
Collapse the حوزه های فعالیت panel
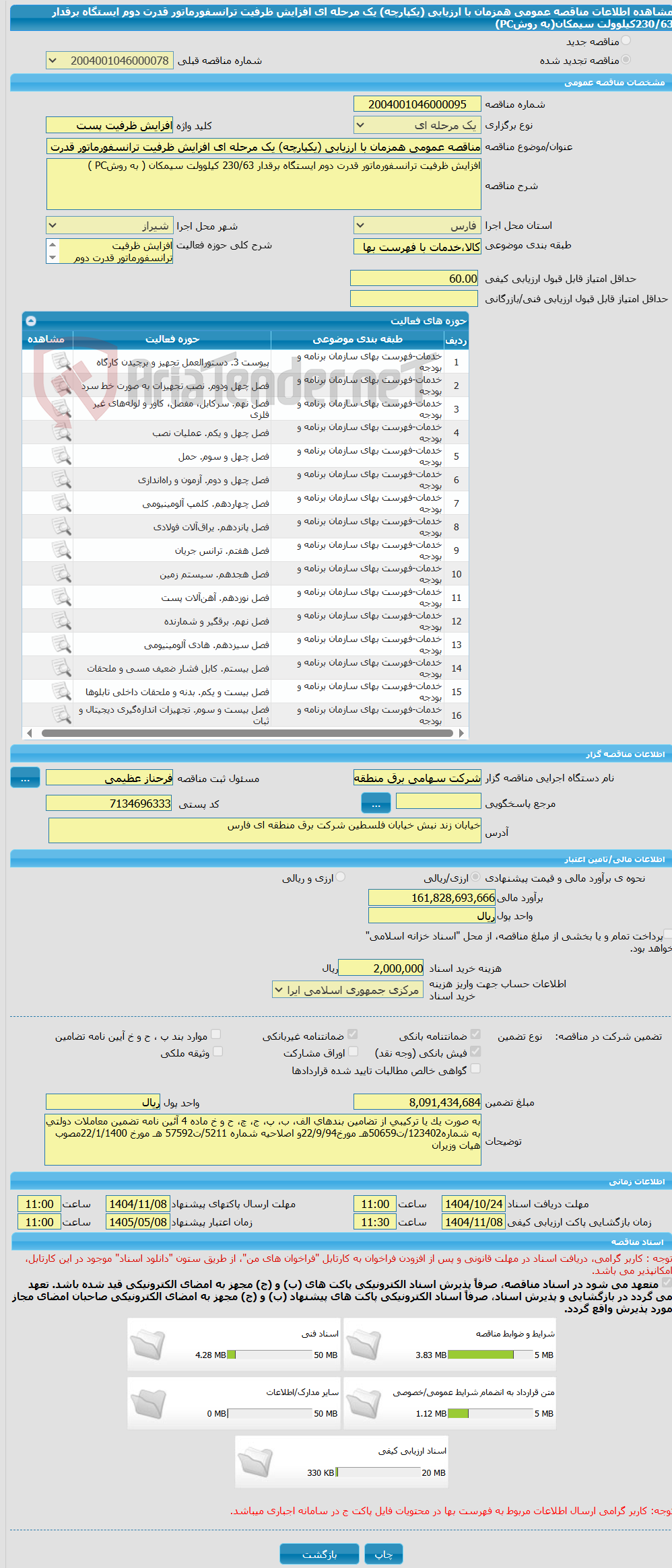pos(31,320)
